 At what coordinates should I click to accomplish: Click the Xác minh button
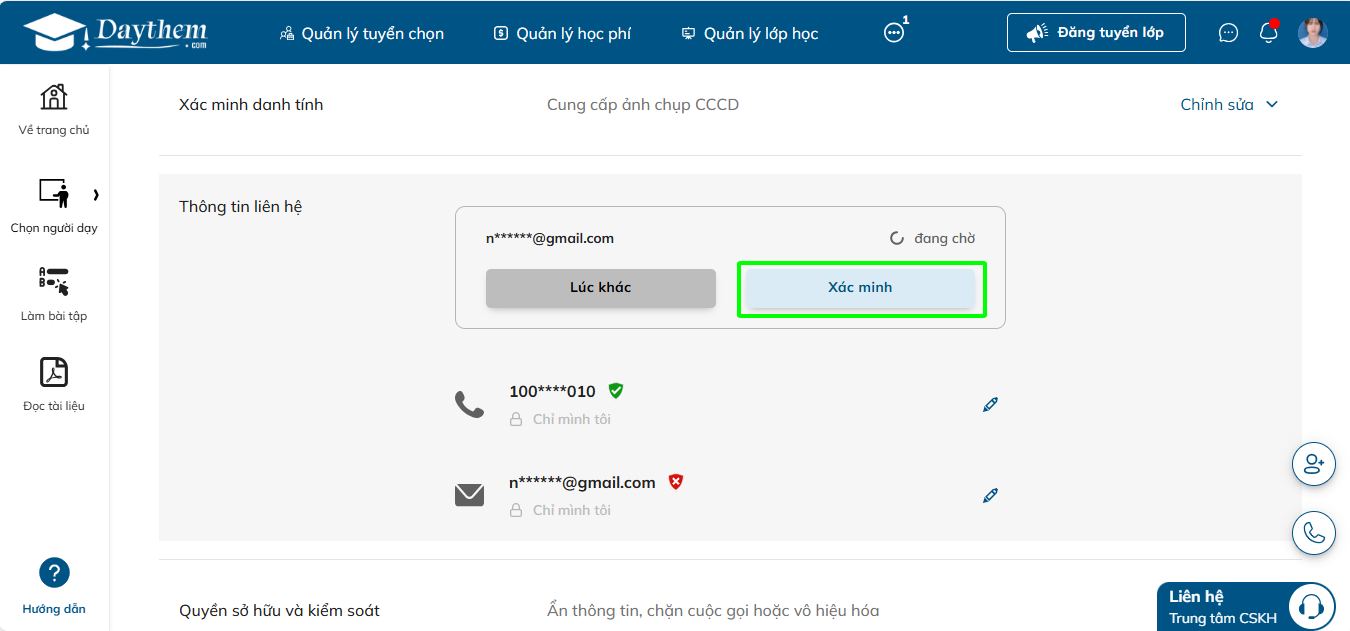coord(860,288)
